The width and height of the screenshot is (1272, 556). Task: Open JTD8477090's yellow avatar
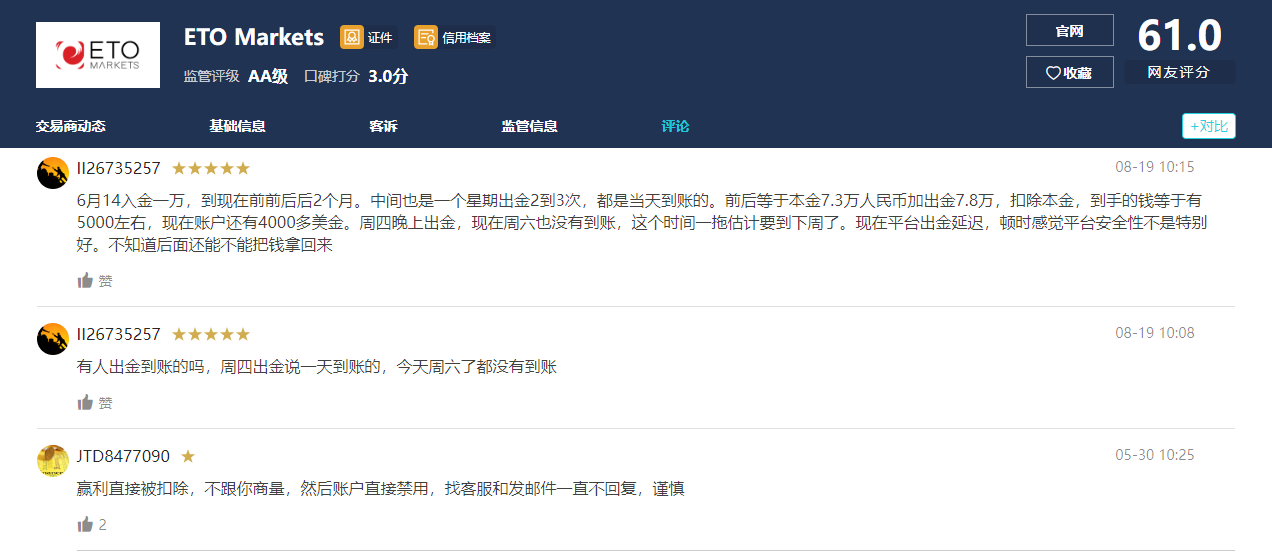click(x=53, y=460)
